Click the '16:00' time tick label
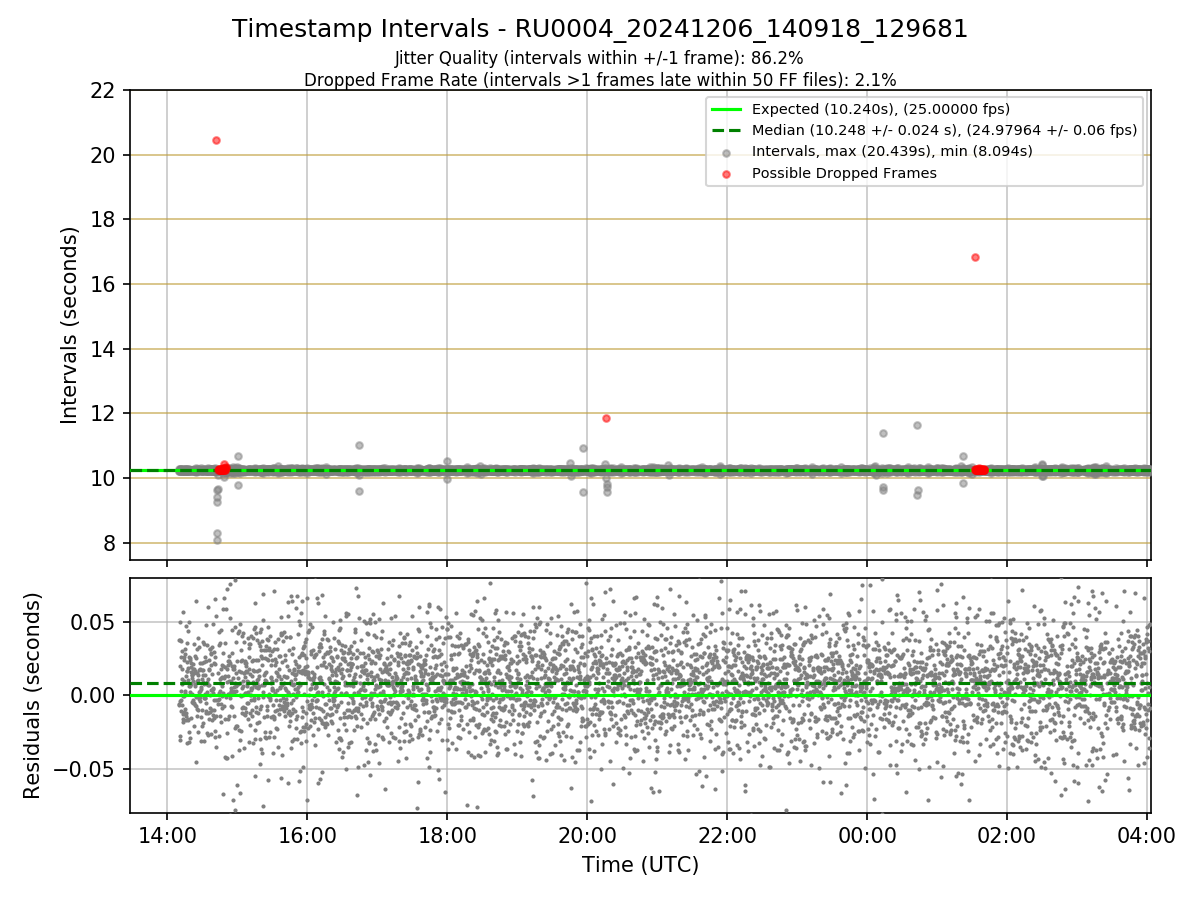The width and height of the screenshot is (1200, 900). [306, 836]
